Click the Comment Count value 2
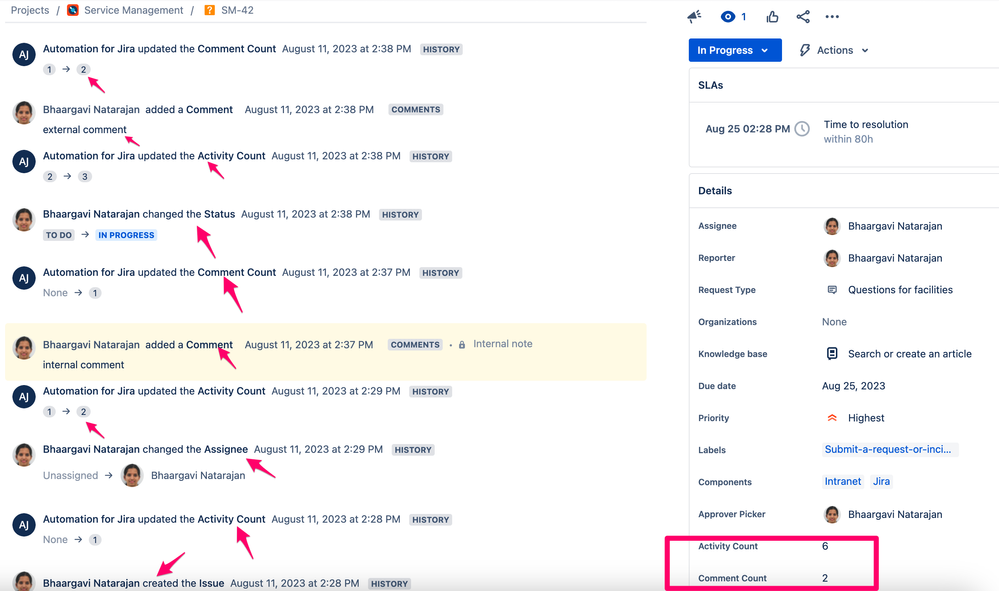The height and width of the screenshot is (591, 999). (x=824, y=578)
